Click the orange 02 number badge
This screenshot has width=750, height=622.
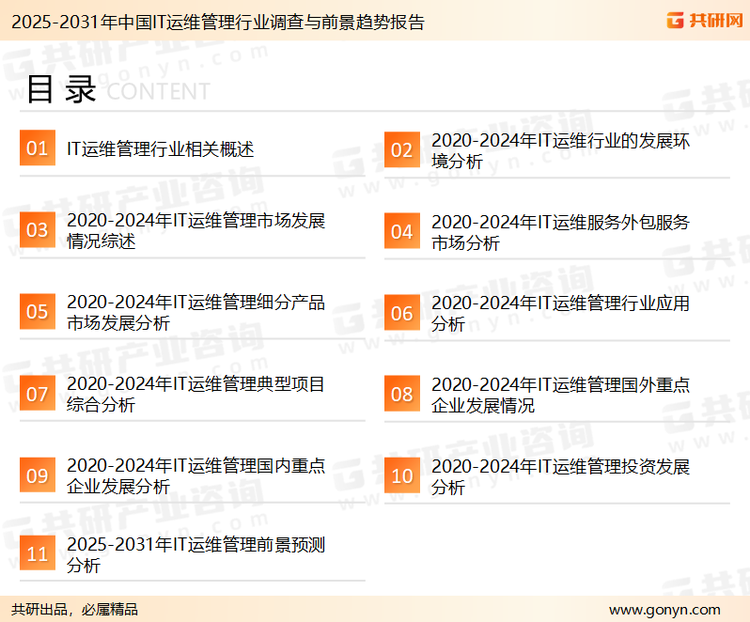(x=402, y=150)
